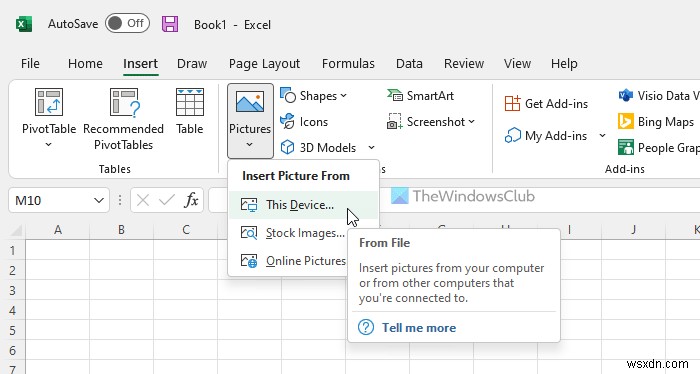Select column B header

[121, 230]
